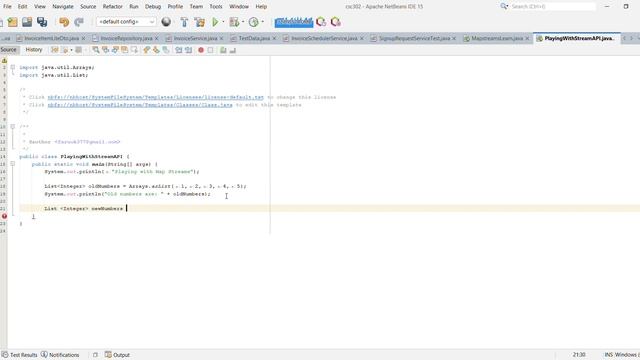Expand the Profile project dropdown arrow
Image resolution: width=640 pixels, height=360 pixels.
point(262,22)
